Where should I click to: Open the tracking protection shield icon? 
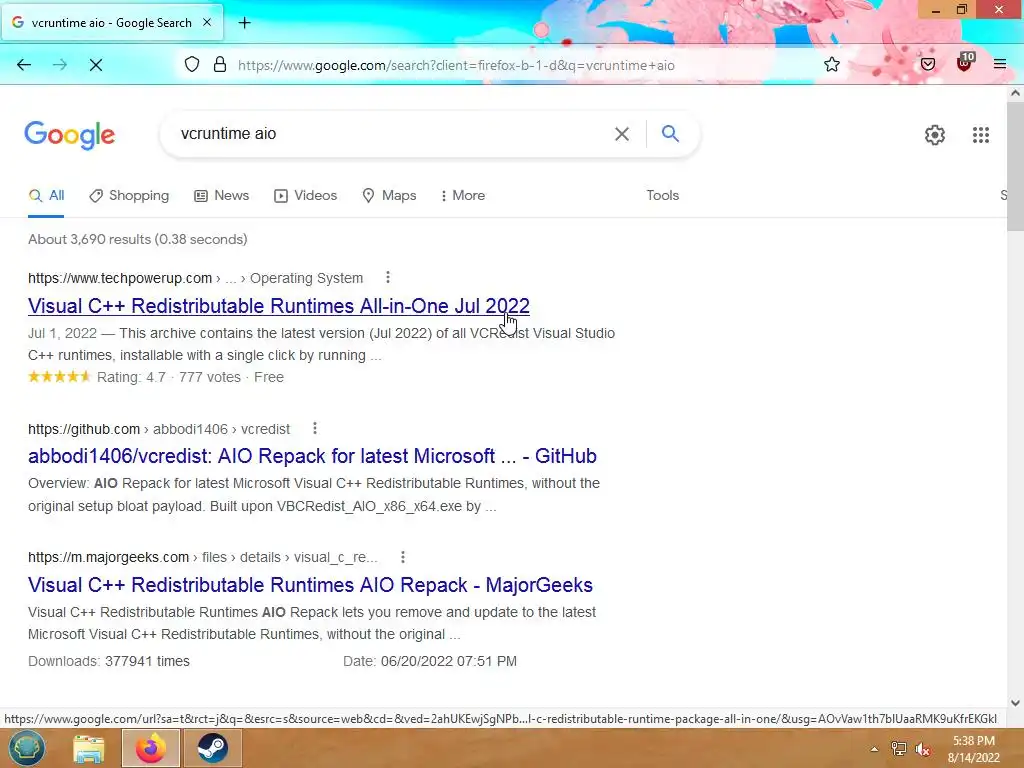point(191,65)
